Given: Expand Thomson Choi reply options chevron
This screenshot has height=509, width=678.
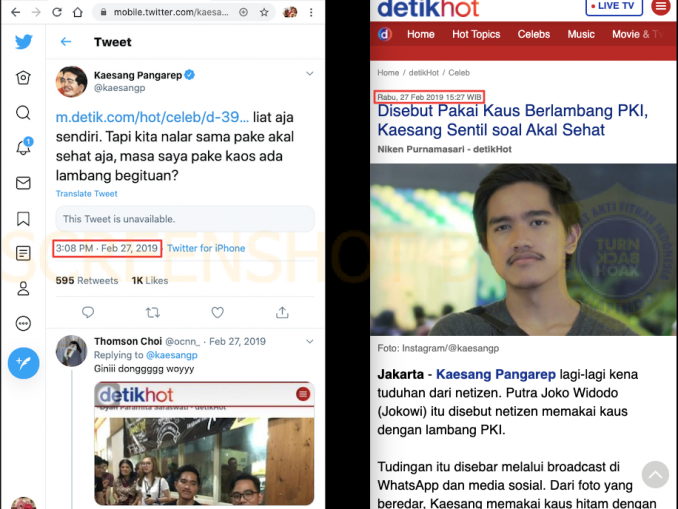Looking at the screenshot, I should (x=310, y=341).
